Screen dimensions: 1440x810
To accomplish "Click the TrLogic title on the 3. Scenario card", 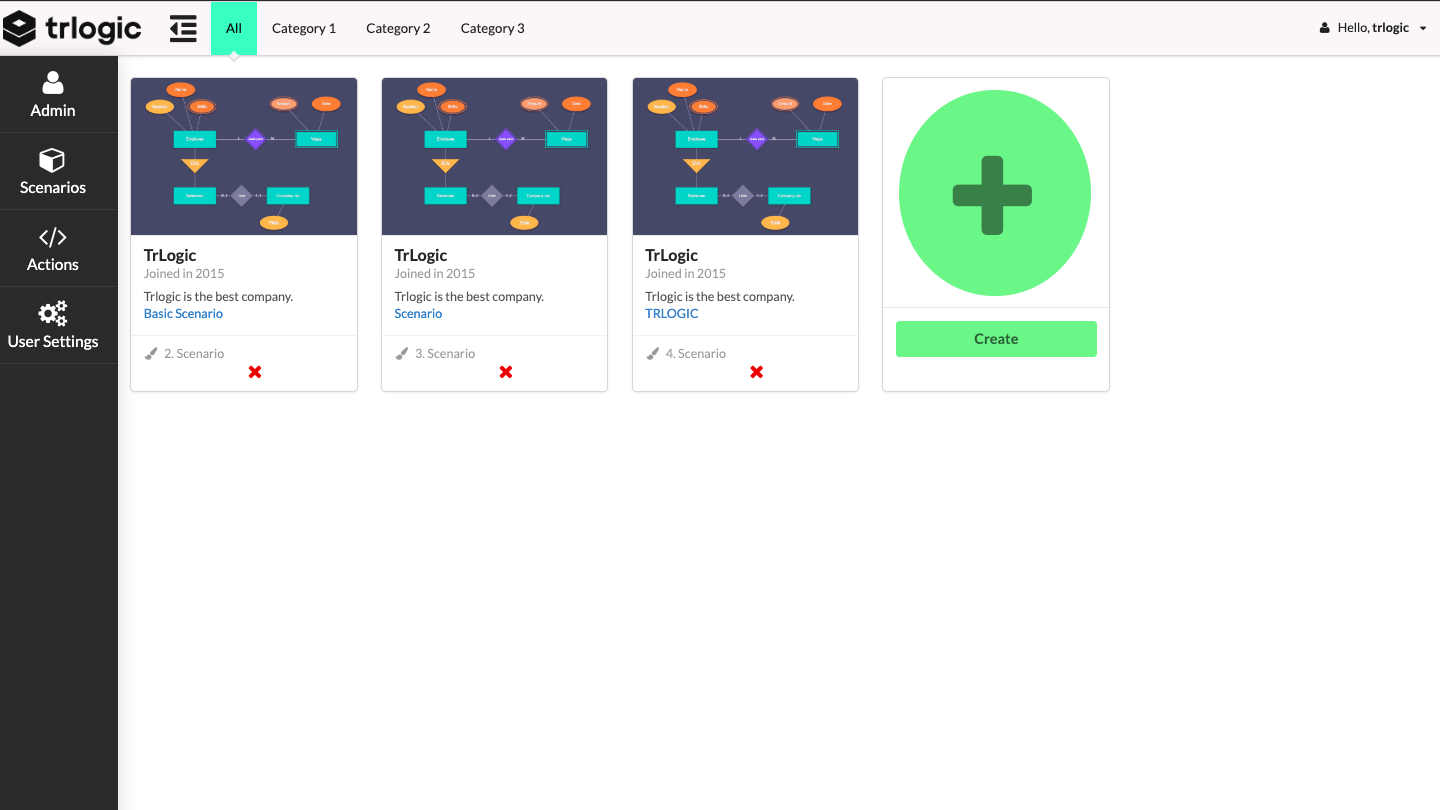I will coord(421,255).
